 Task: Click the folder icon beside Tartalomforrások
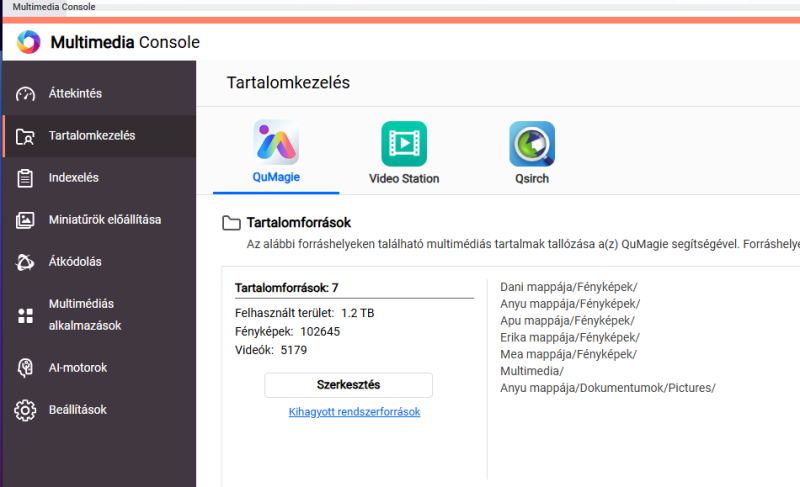point(231,223)
